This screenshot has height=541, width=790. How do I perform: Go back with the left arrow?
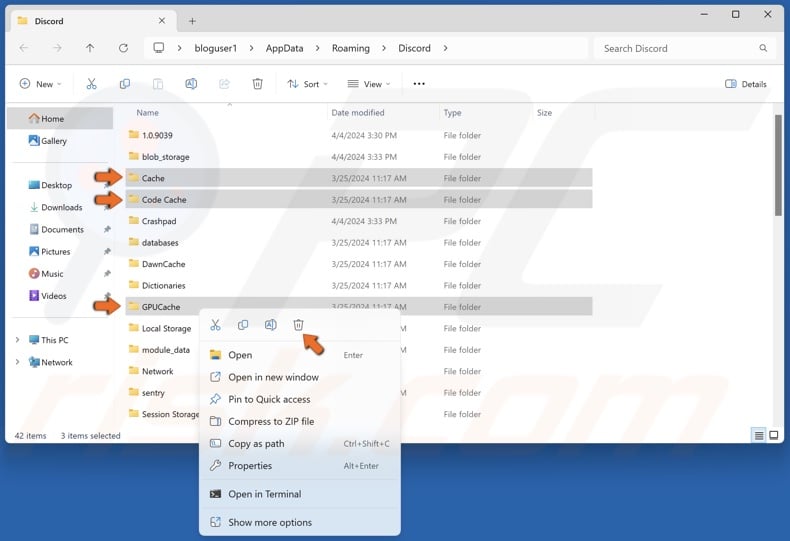24,48
